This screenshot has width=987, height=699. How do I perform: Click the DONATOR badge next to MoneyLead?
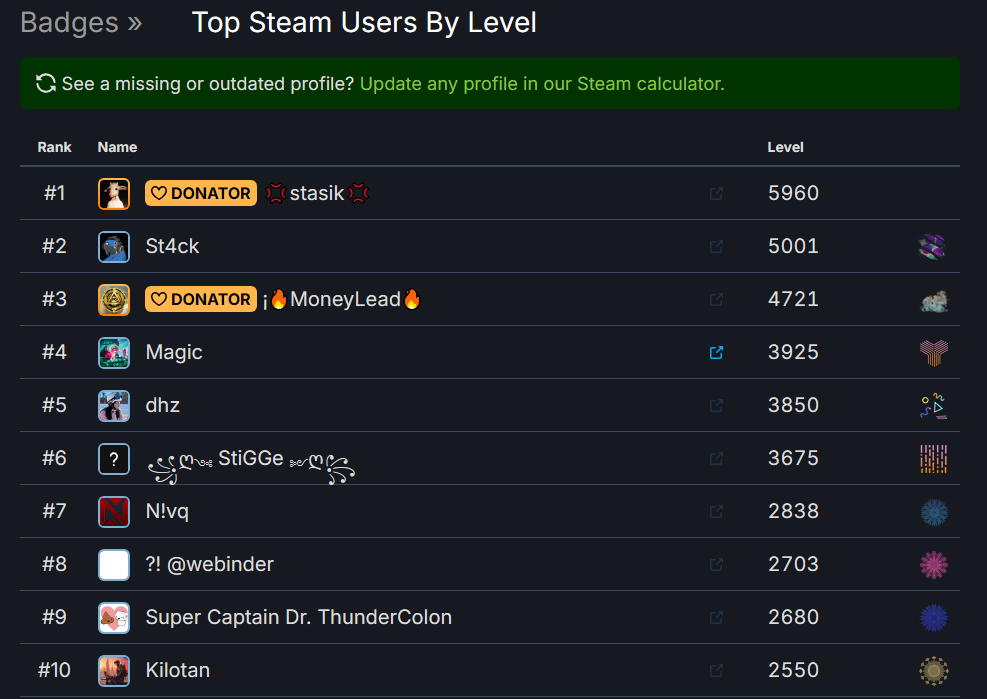pyautogui.click(x=200, y=299)
